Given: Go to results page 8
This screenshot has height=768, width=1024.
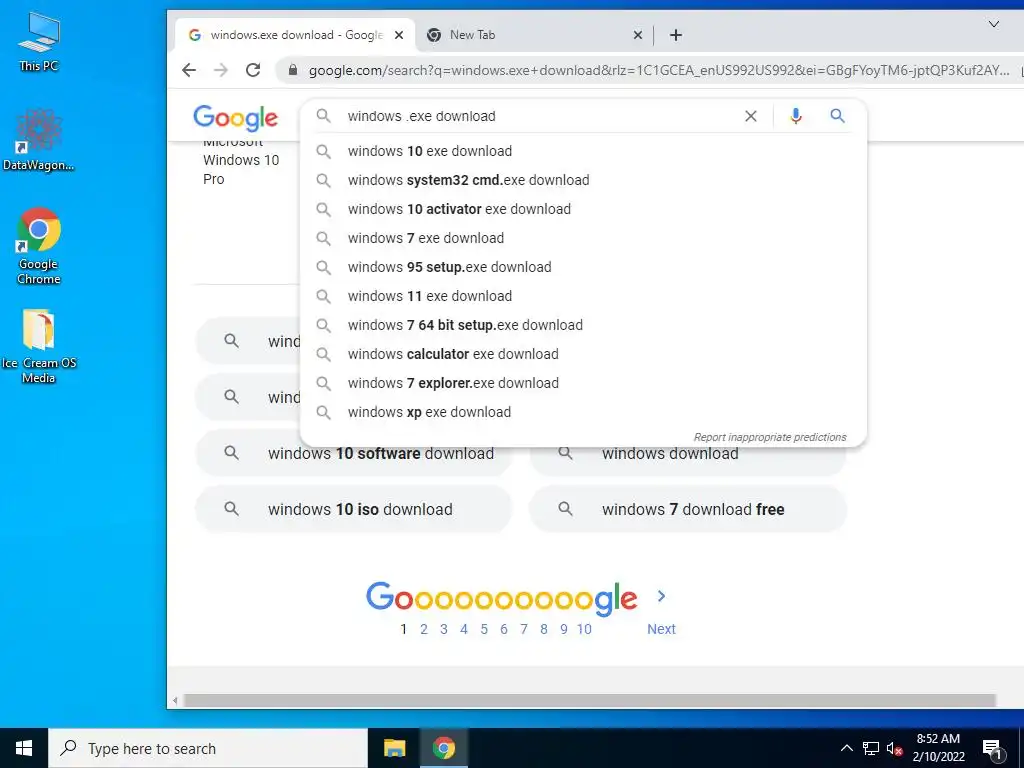Looking at the screenshot, I should click(x=543, y=629).
